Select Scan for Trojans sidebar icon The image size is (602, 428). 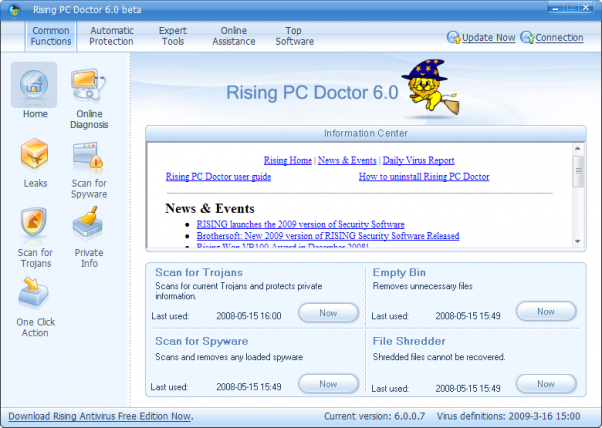click(x=34, y=223)
